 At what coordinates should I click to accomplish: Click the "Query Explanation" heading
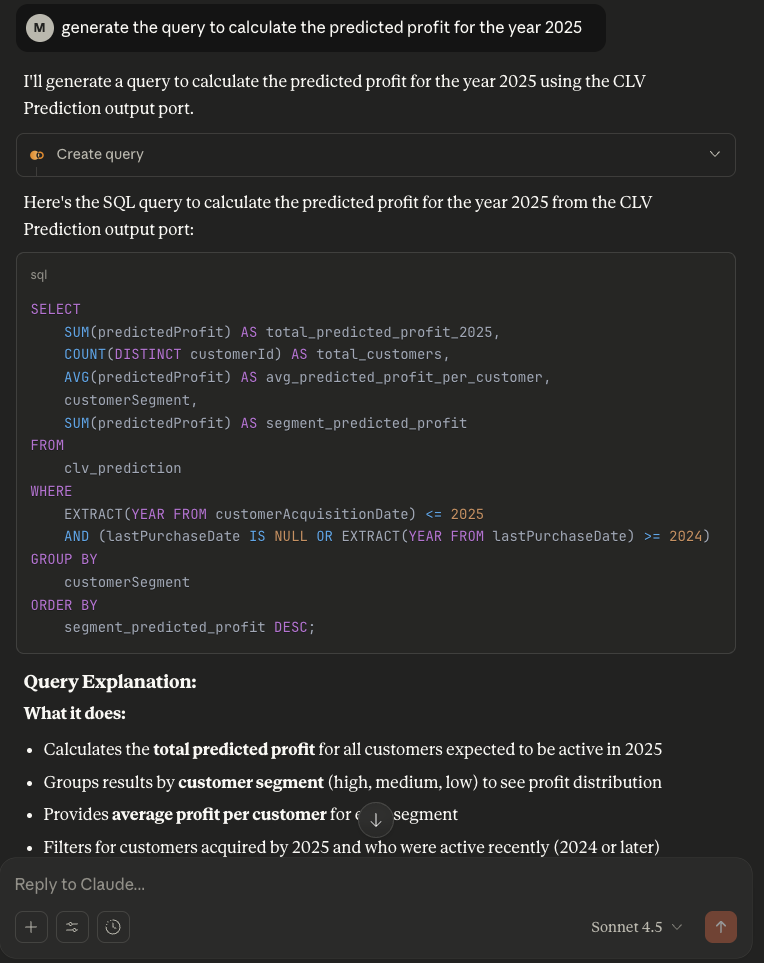click(x=110, y=682)
